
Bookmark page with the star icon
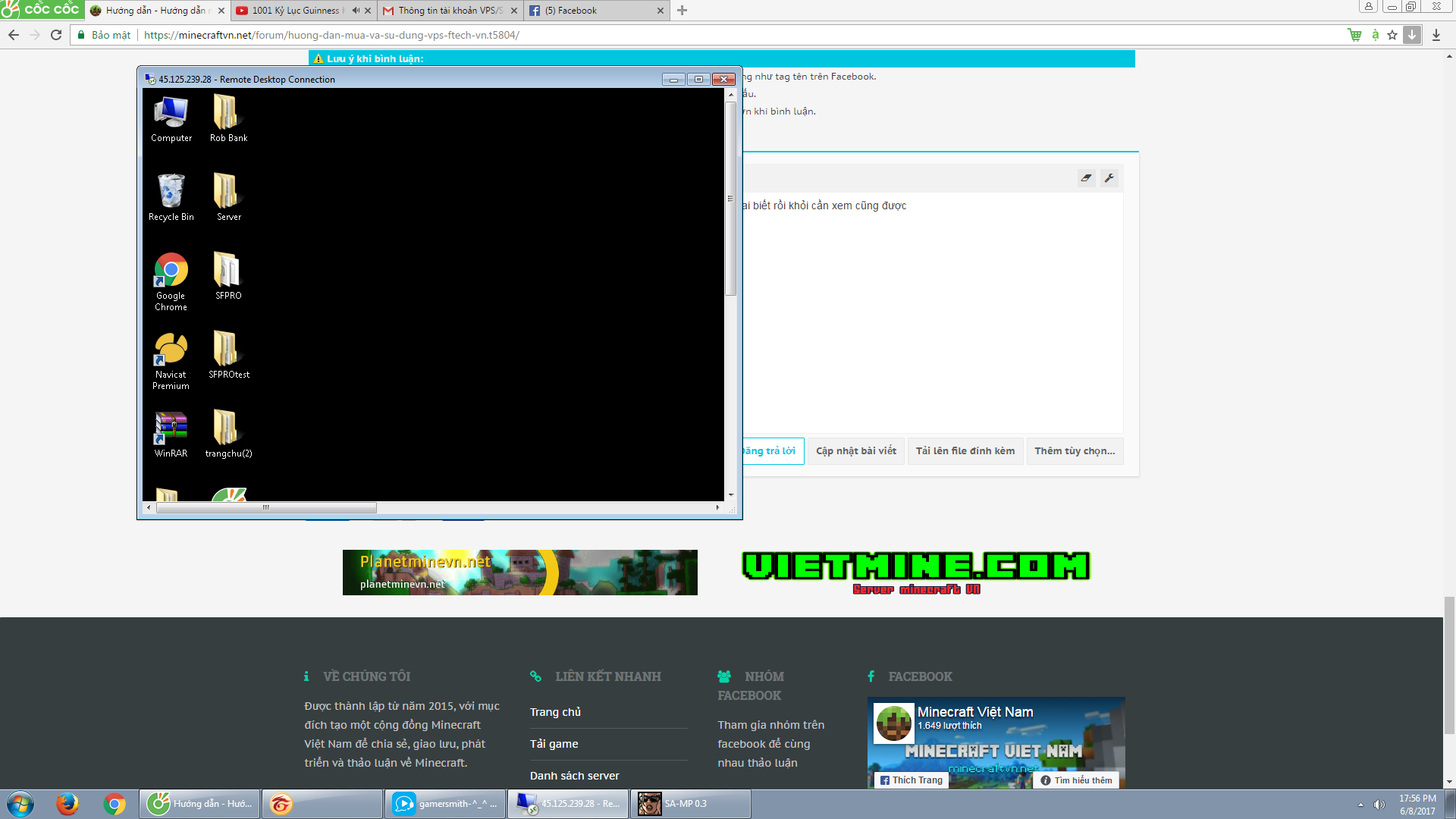pyautogui.click(x=1392, y=35)
